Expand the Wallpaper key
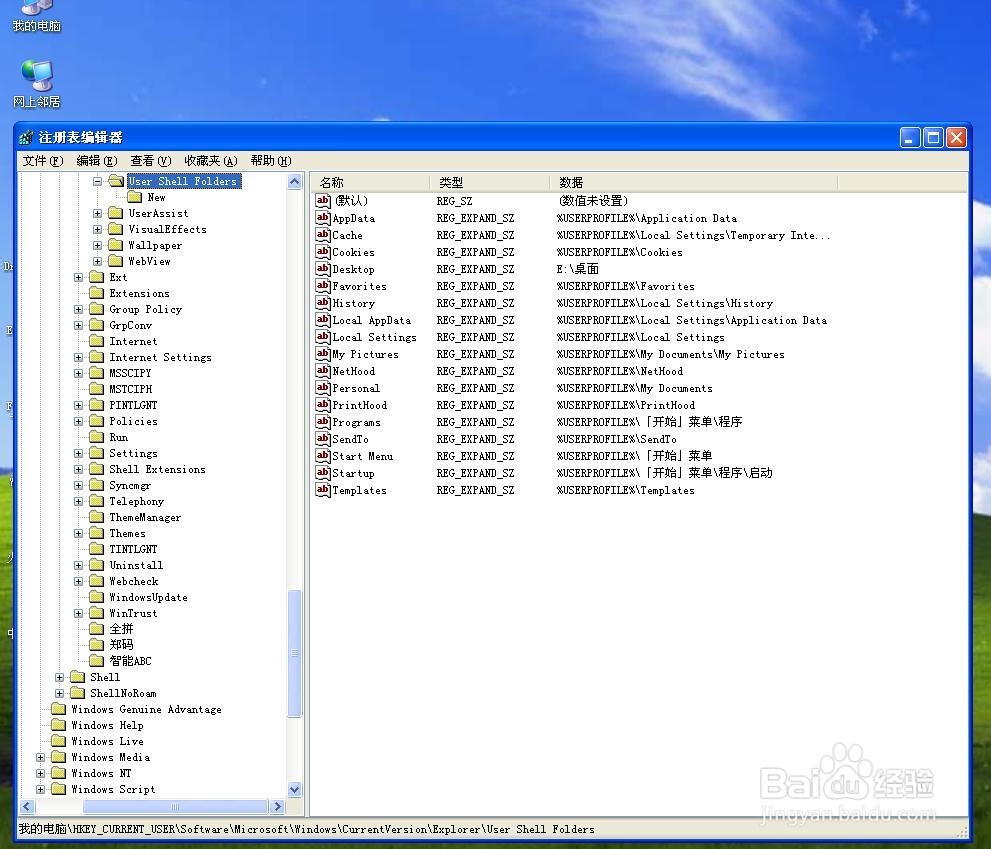 tap(97, 245)
